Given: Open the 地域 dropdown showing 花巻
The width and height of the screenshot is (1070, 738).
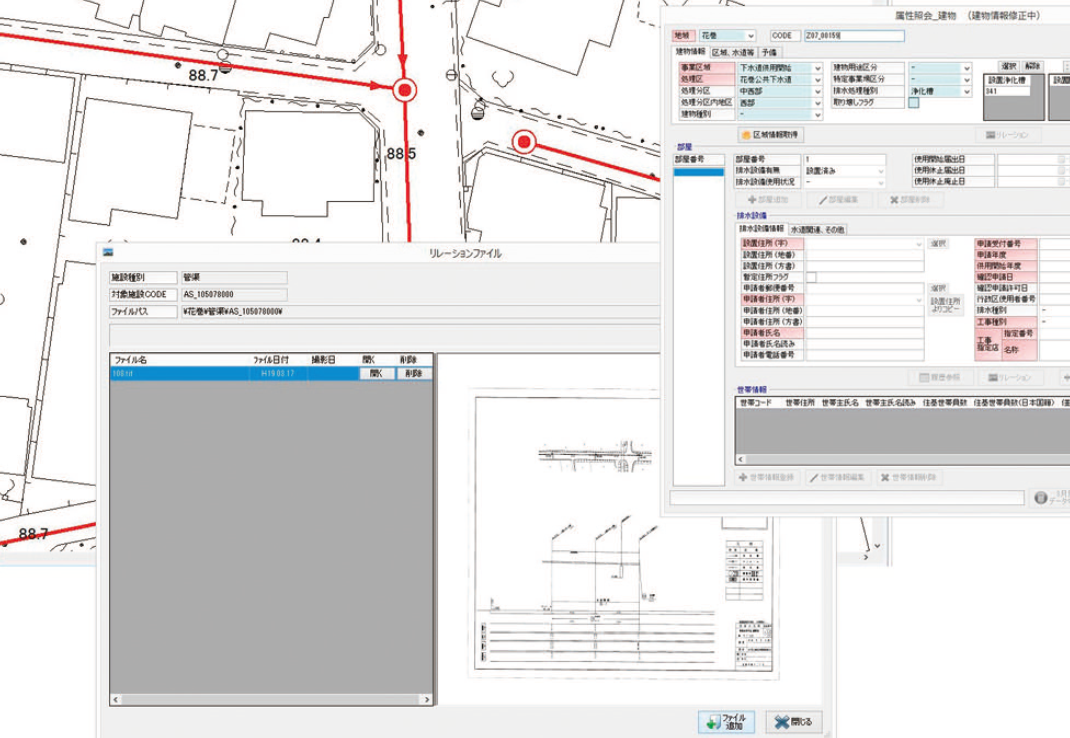Looking at the screenshot, I should 727,36.
